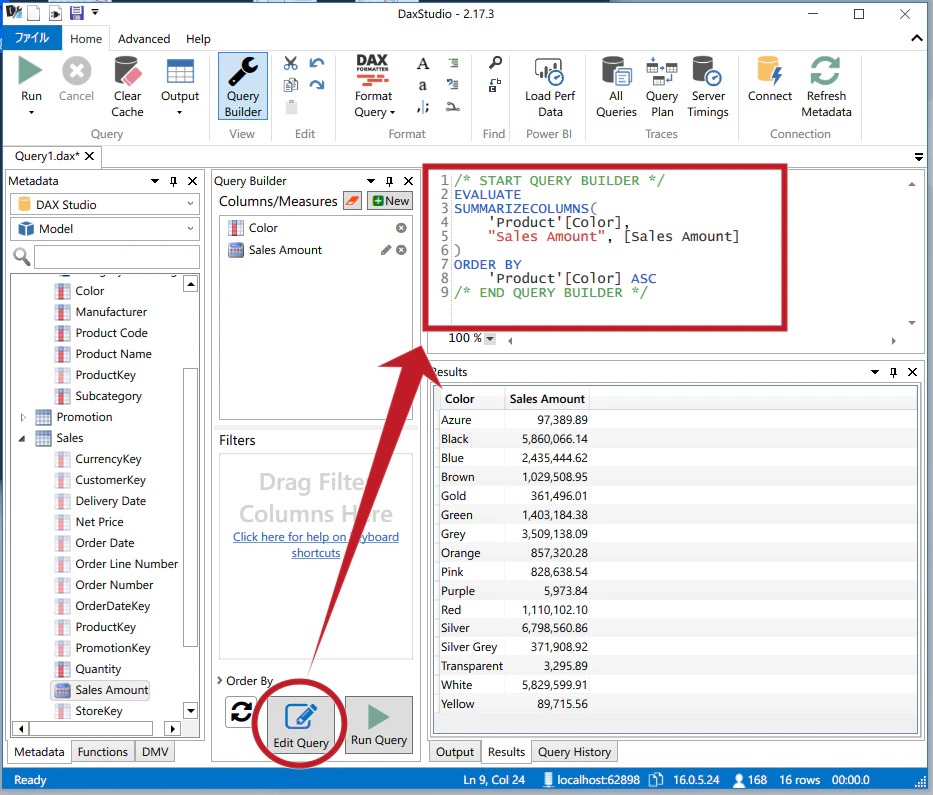Open the keyboard shortcuts help link
Screen dimensions: 933x795
316,545
